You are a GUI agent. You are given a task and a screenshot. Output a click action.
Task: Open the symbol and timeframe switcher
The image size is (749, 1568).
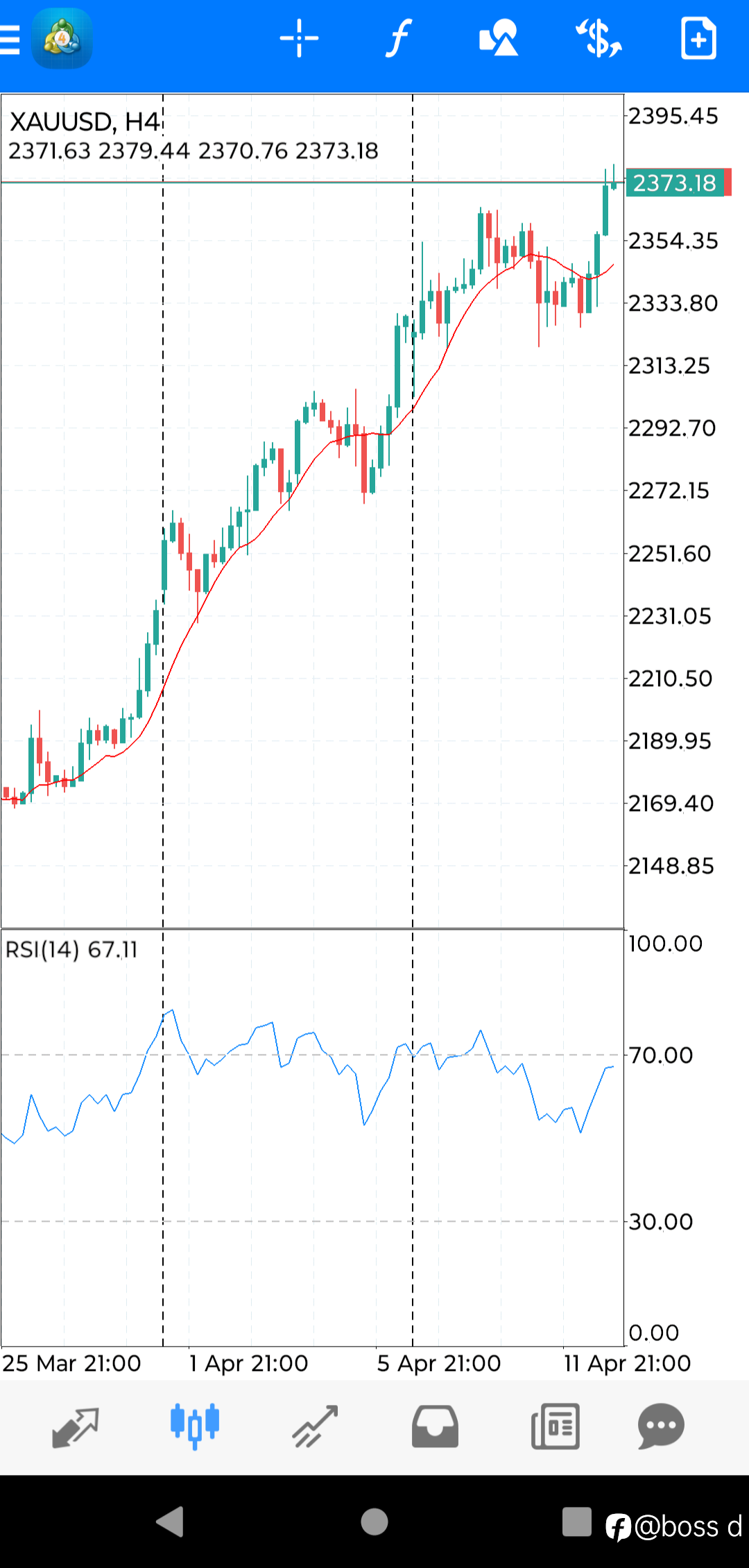599,39
